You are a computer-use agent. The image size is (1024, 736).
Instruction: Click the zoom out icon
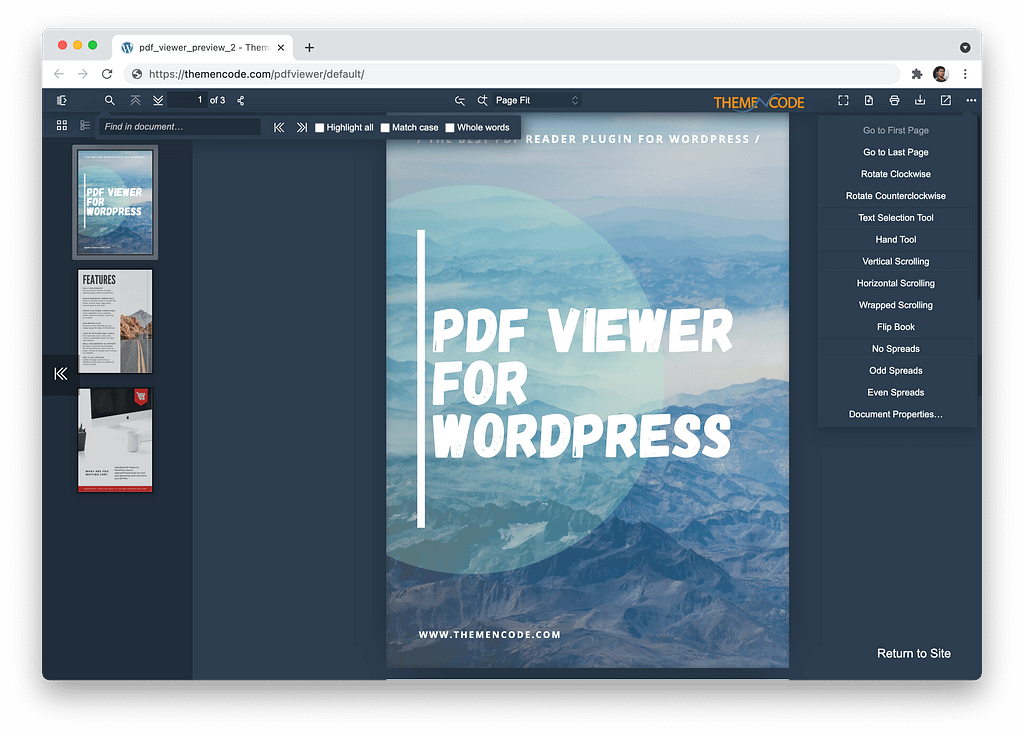pos(460,100)
